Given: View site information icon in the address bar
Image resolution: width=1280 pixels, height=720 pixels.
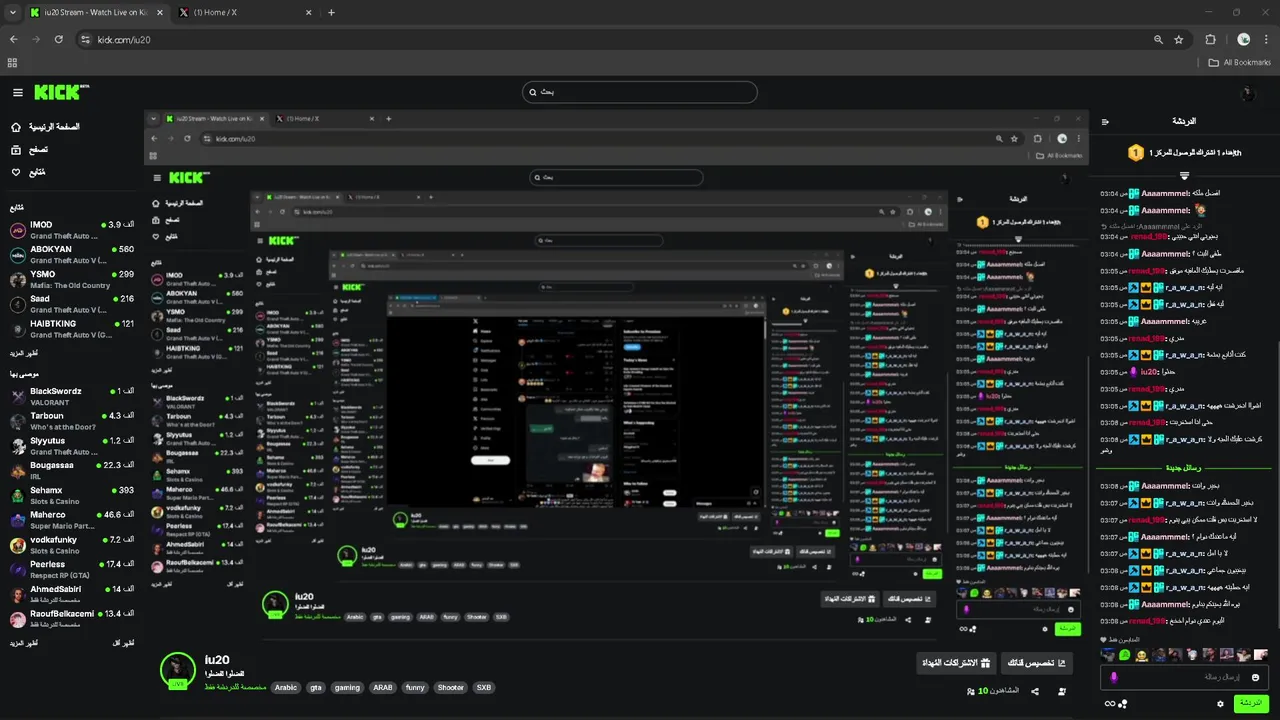Looking at the screenshot, I should [86, 40].
